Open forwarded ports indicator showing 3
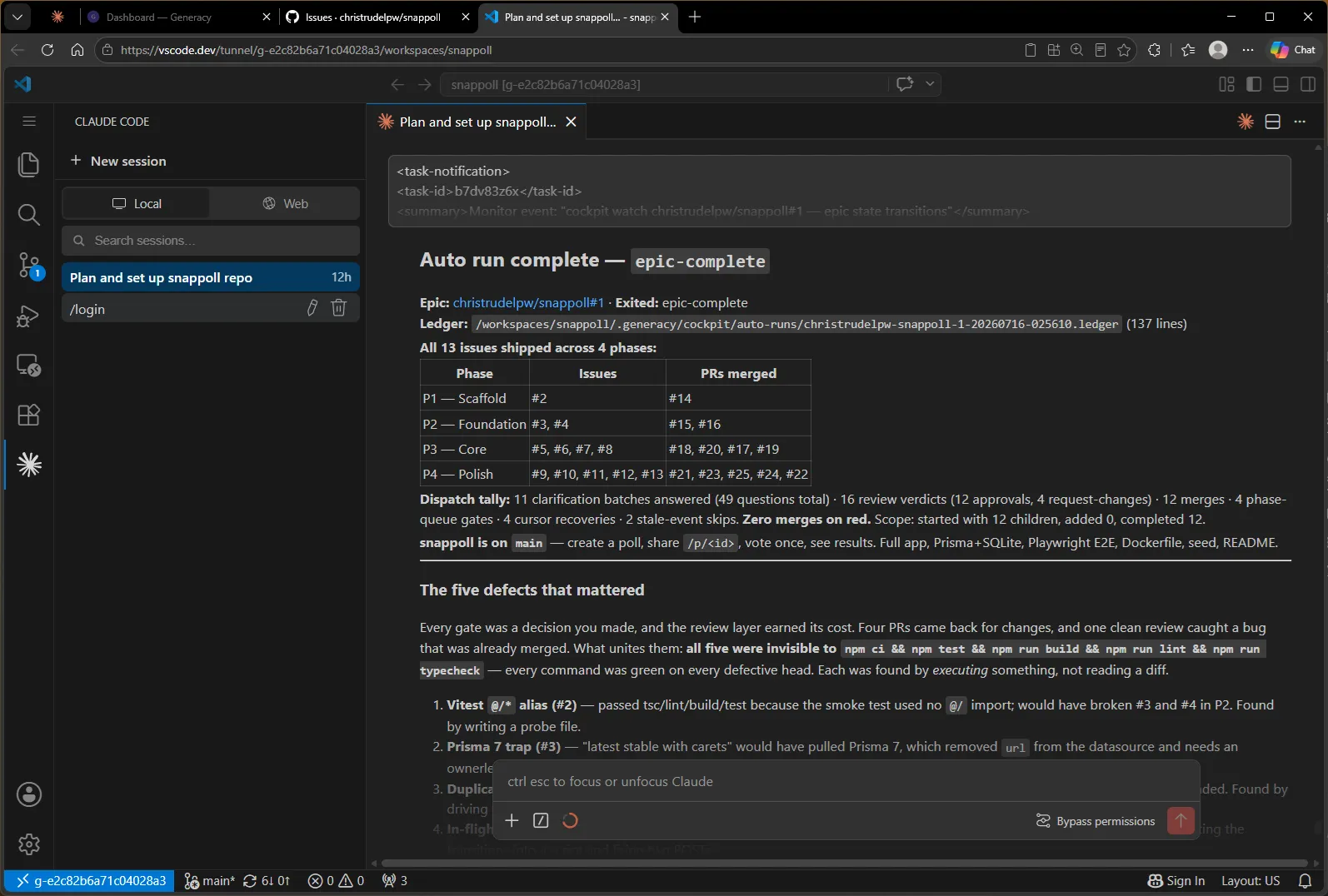This screenshot has width=1328, height=896. (395, 881)
